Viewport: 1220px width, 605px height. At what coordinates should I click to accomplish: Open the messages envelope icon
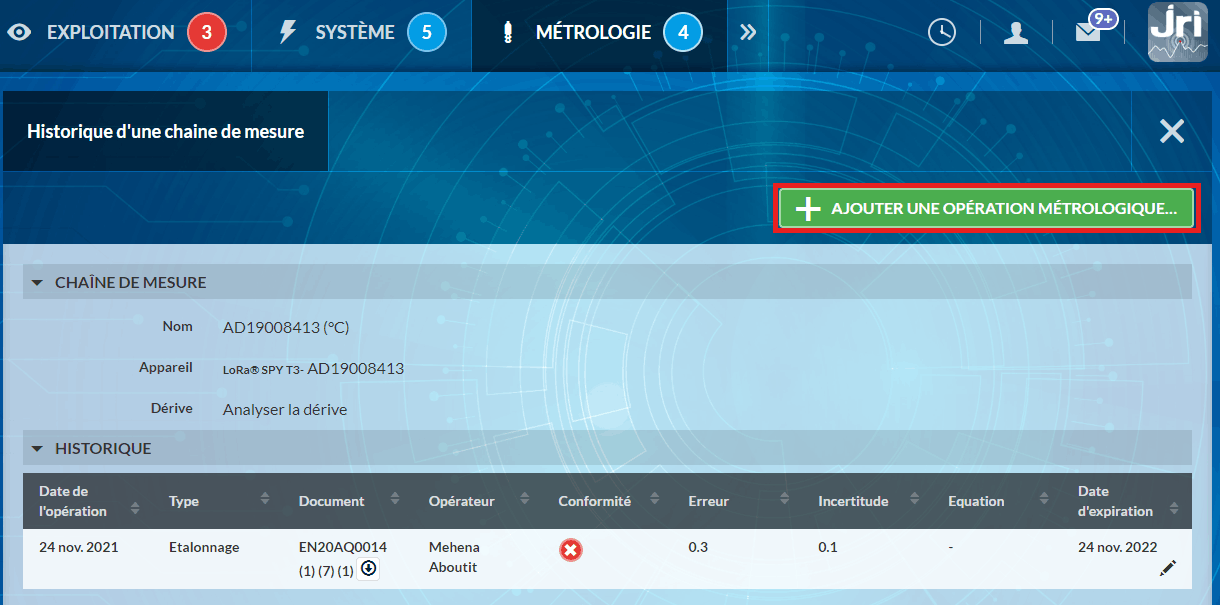coord(1088,32)
